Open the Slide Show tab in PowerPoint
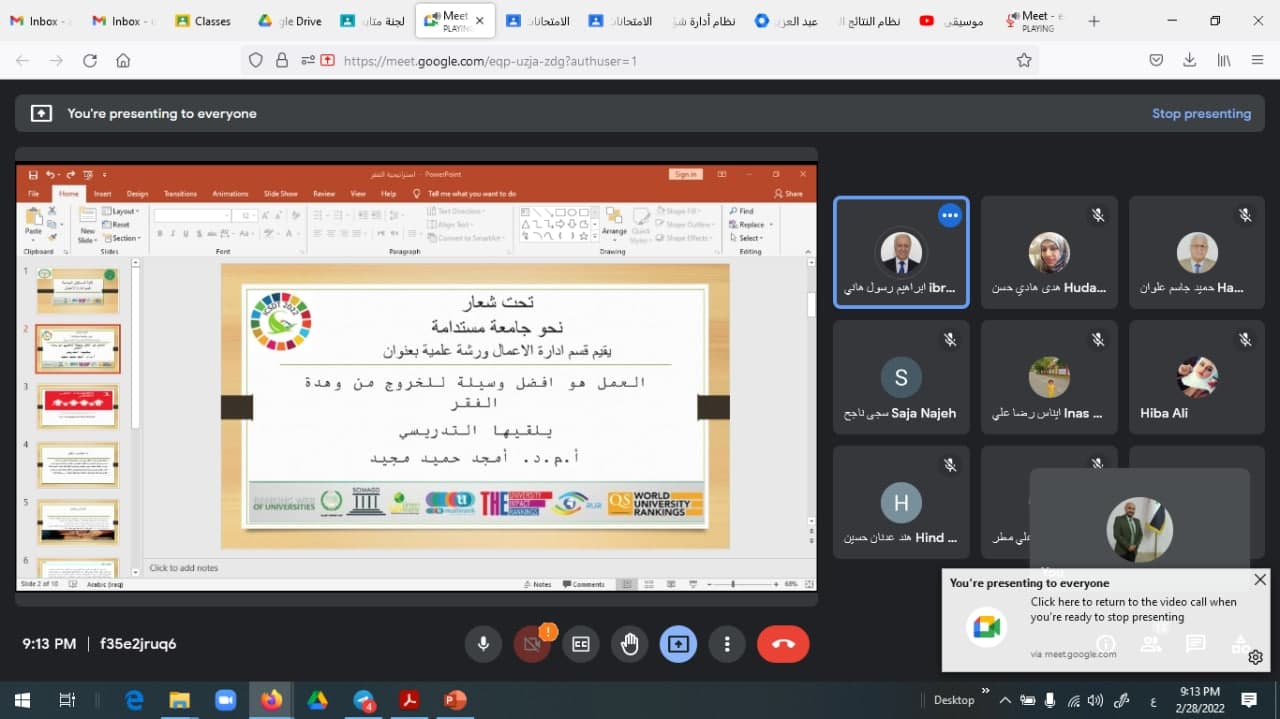Screen dimensions: 1280x719 tap(281, 194)
